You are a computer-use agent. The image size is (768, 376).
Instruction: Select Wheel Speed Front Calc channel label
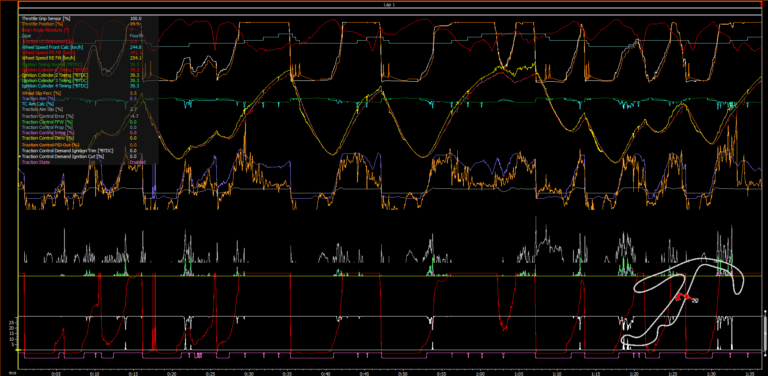[51, 47]
